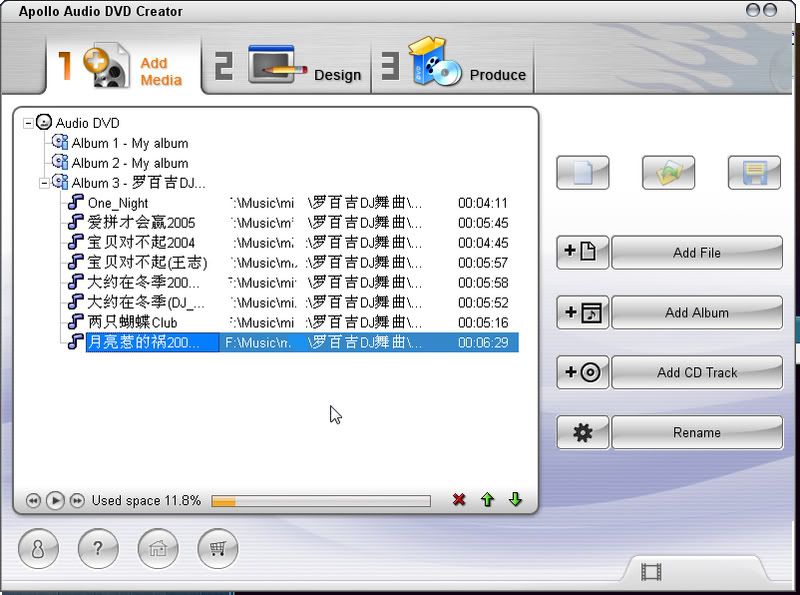The image size is (800, 595).
Task: Select track 两只蝴蝶Club
Action: click(133, 322)
